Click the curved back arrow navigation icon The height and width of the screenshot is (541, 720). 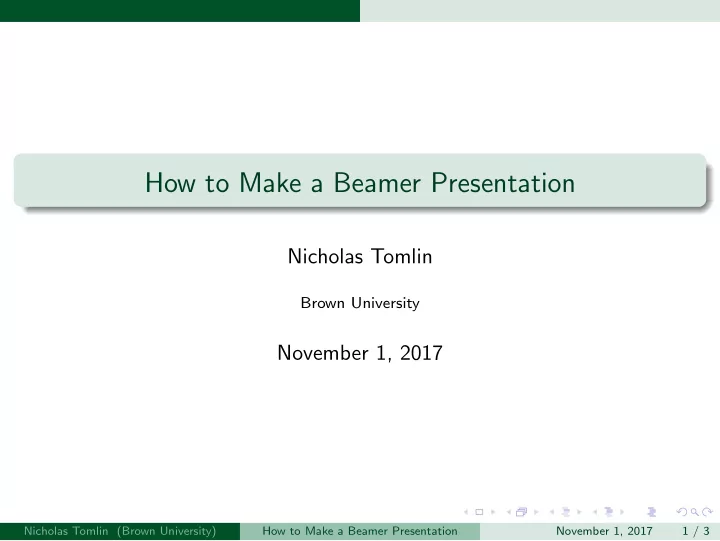click(682, 512)
